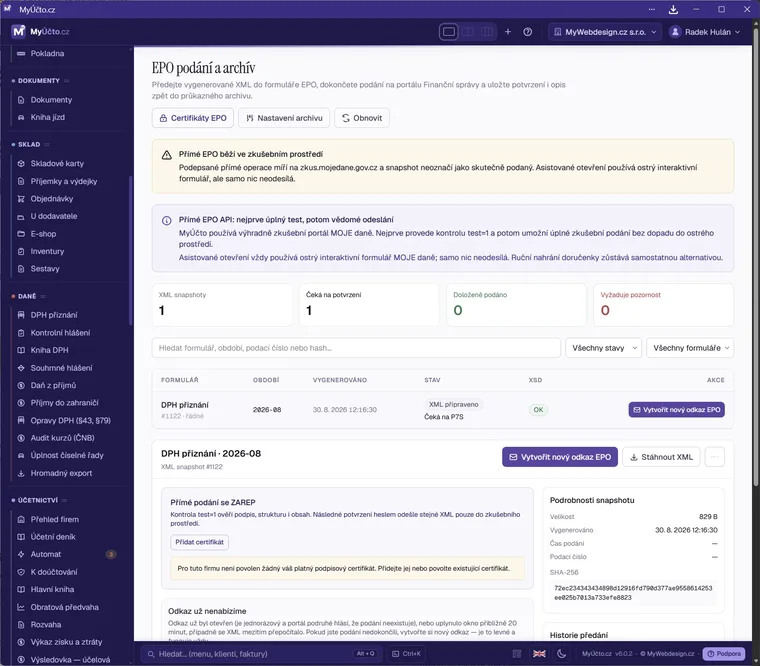The width and height of the screenshot is (760, 666).
Task: Collapse the DANĚ sidebar section
Action: pyautogui.click(x=28, y=296)
